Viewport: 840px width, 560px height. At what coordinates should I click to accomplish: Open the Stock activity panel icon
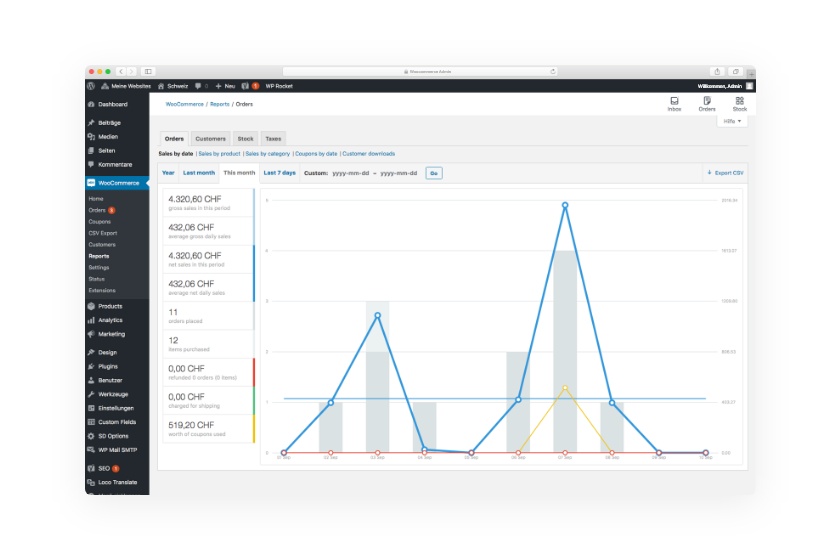pyautogui.click(x=739, y=104)
